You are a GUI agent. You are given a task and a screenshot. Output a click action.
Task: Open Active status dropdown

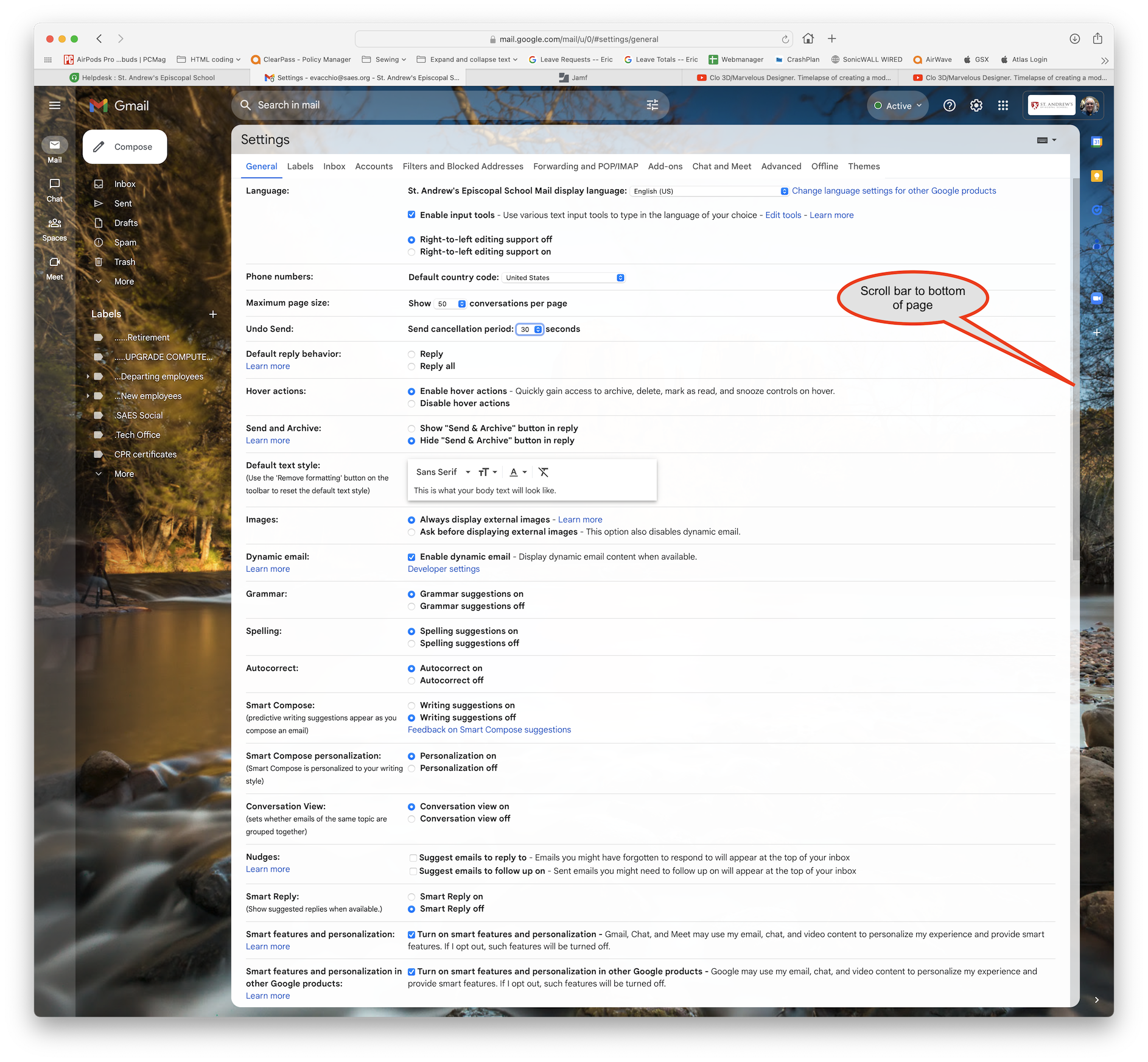898,105
